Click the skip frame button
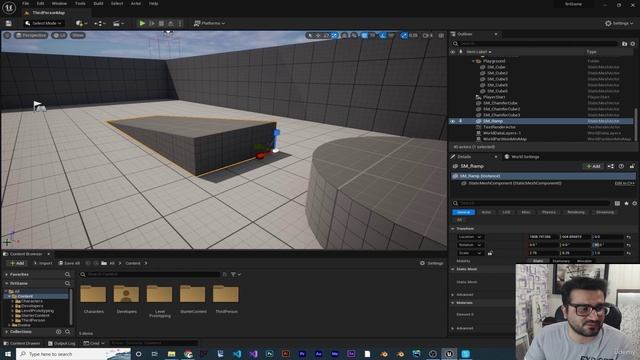This screenshot has width=640, height=360. [152, 23]
